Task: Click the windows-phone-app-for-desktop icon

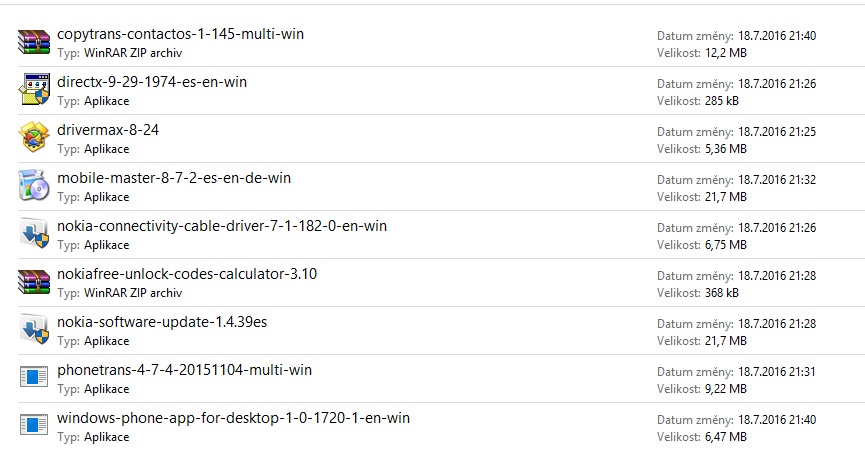Action: [34, 426]
